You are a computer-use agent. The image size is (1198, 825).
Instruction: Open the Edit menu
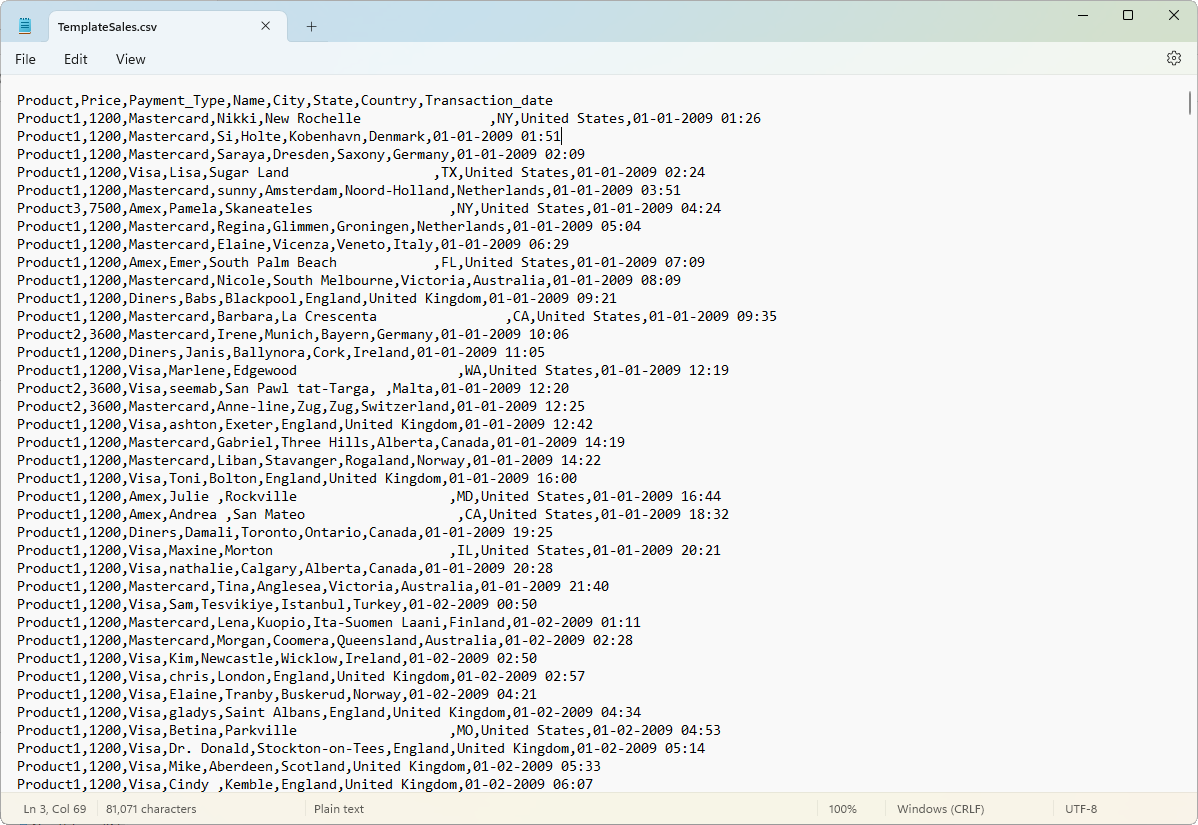75,59
